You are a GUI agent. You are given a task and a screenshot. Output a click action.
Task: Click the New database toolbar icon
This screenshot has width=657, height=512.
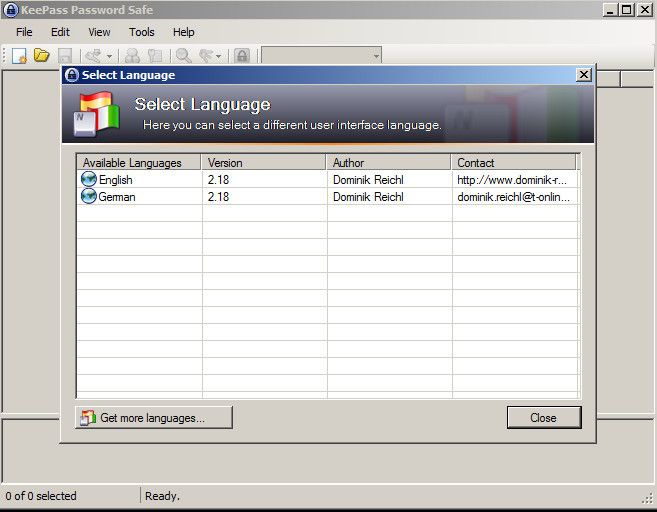click(19, 55)
